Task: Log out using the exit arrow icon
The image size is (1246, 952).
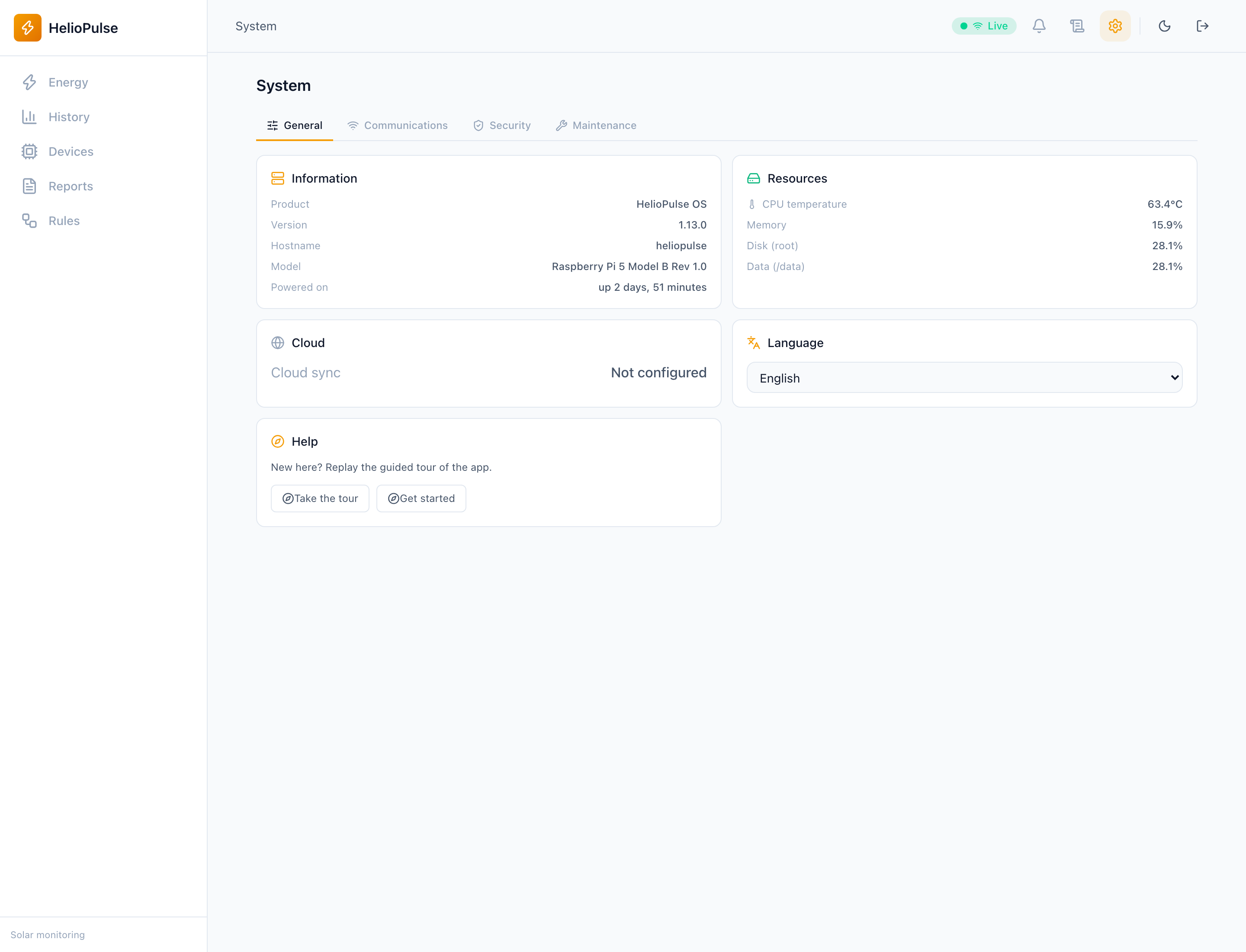Action: [1202, 26]
